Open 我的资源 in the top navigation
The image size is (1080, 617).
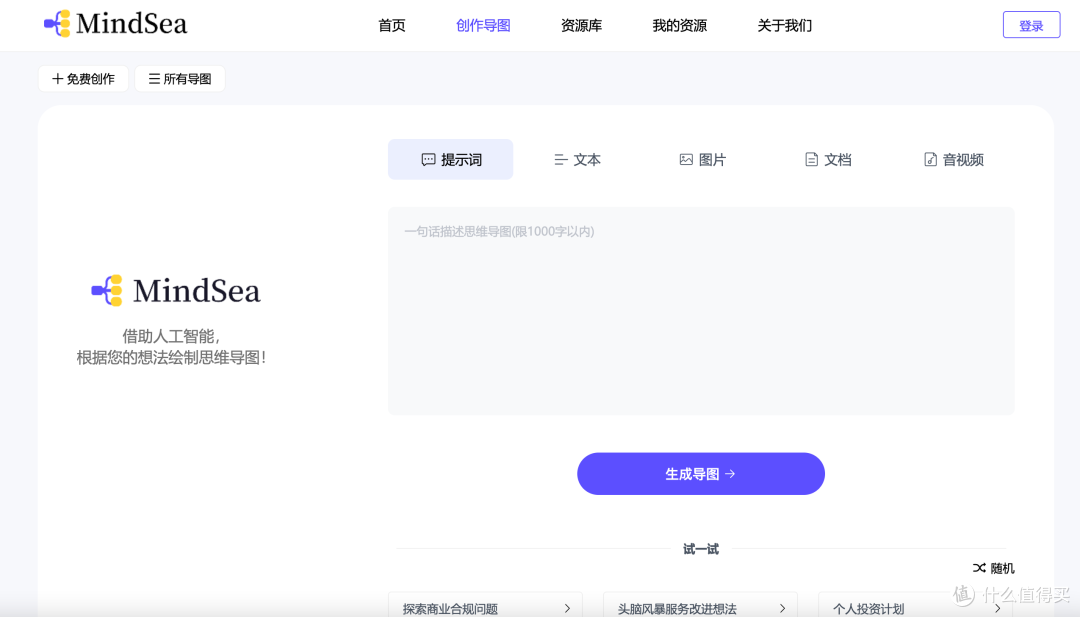[679, 25]
